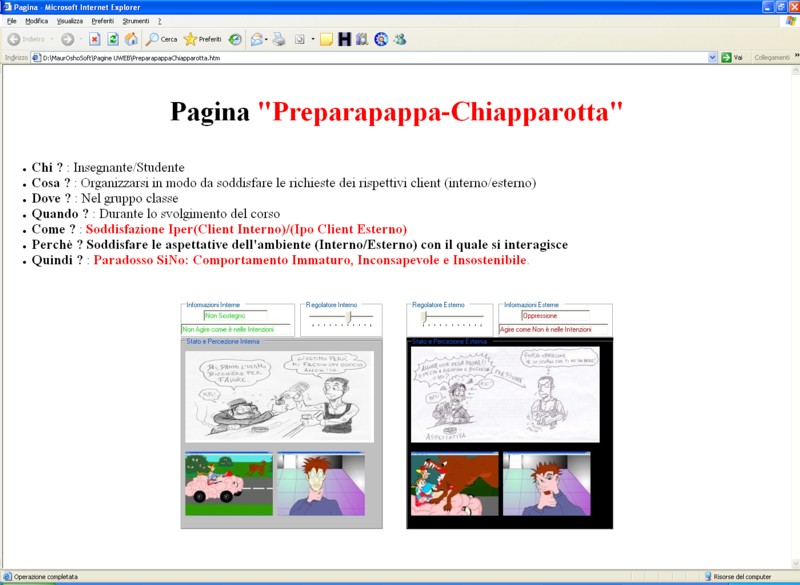The height and width of the screenshot is (585, 800).
Task: Click the Edit page toolbar icon
Action: coord(300,39)
